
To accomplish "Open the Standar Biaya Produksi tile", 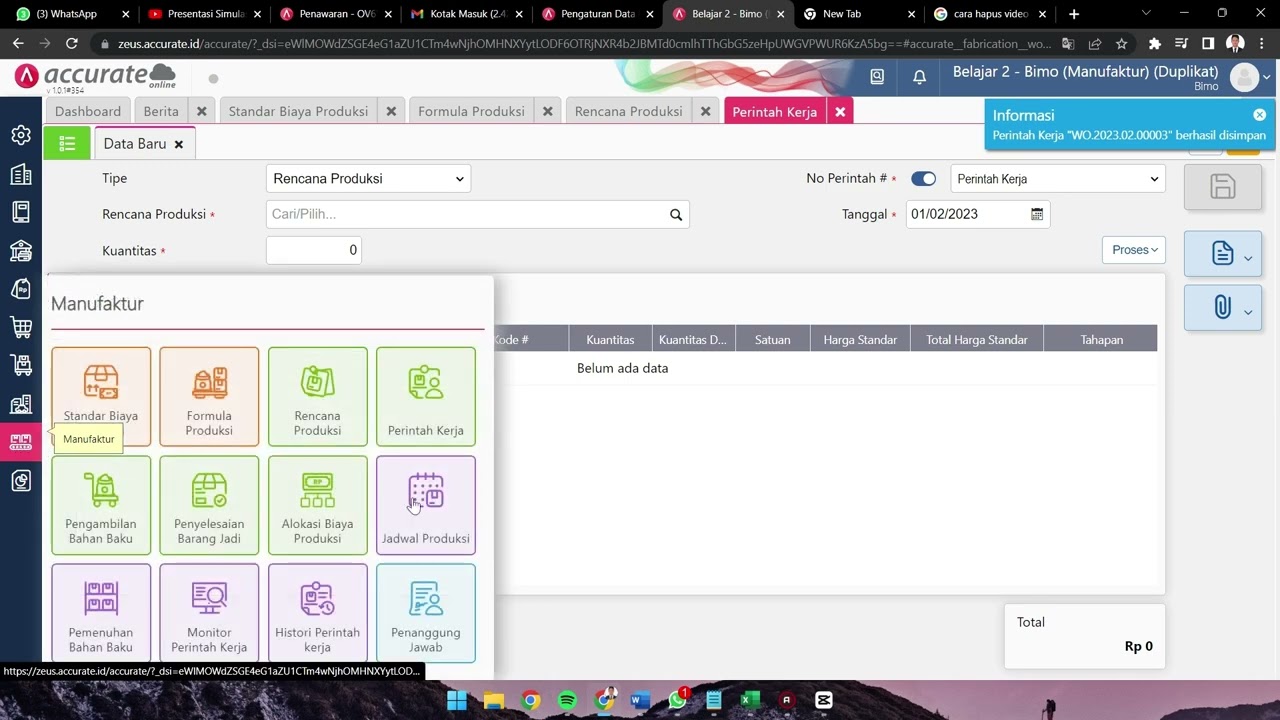I will coord(101,396).
